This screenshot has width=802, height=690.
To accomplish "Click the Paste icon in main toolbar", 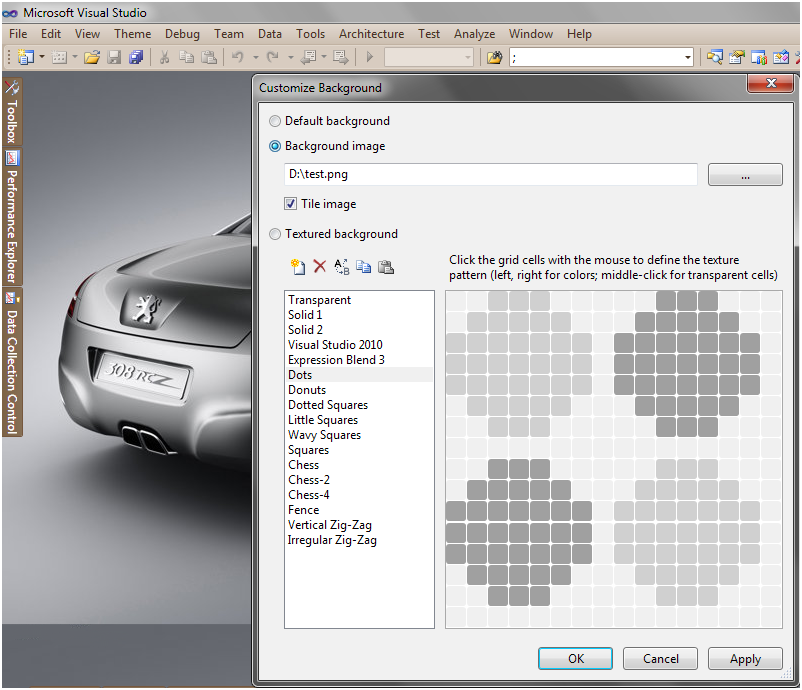I will [209, 57].
